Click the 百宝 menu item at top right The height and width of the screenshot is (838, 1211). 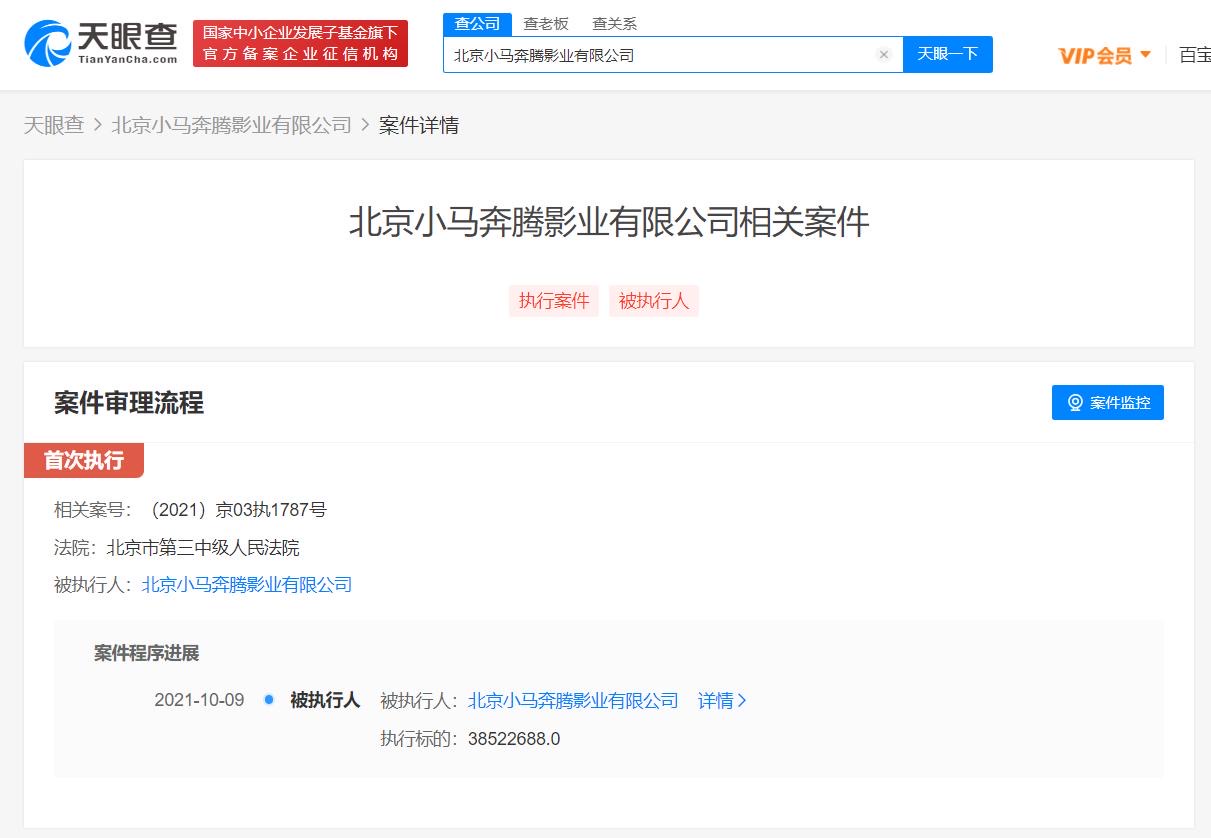tap(1194, 55)
